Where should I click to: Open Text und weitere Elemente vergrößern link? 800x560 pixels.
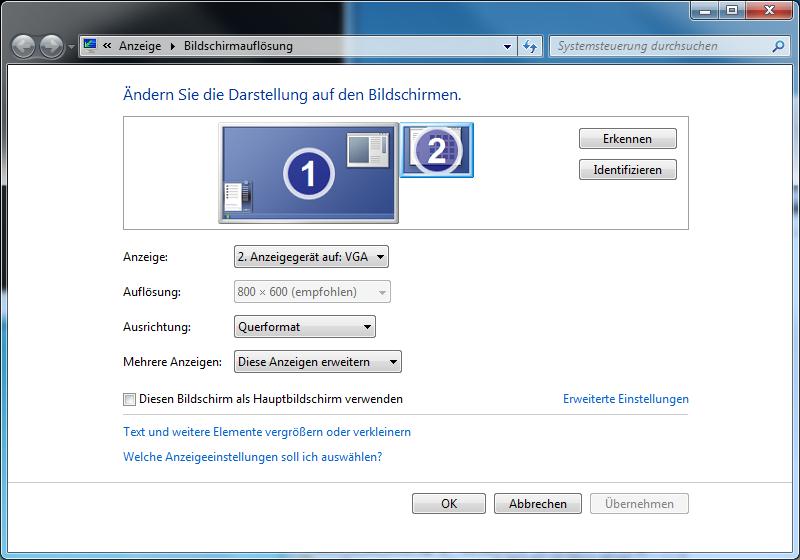tap(267, 432)
